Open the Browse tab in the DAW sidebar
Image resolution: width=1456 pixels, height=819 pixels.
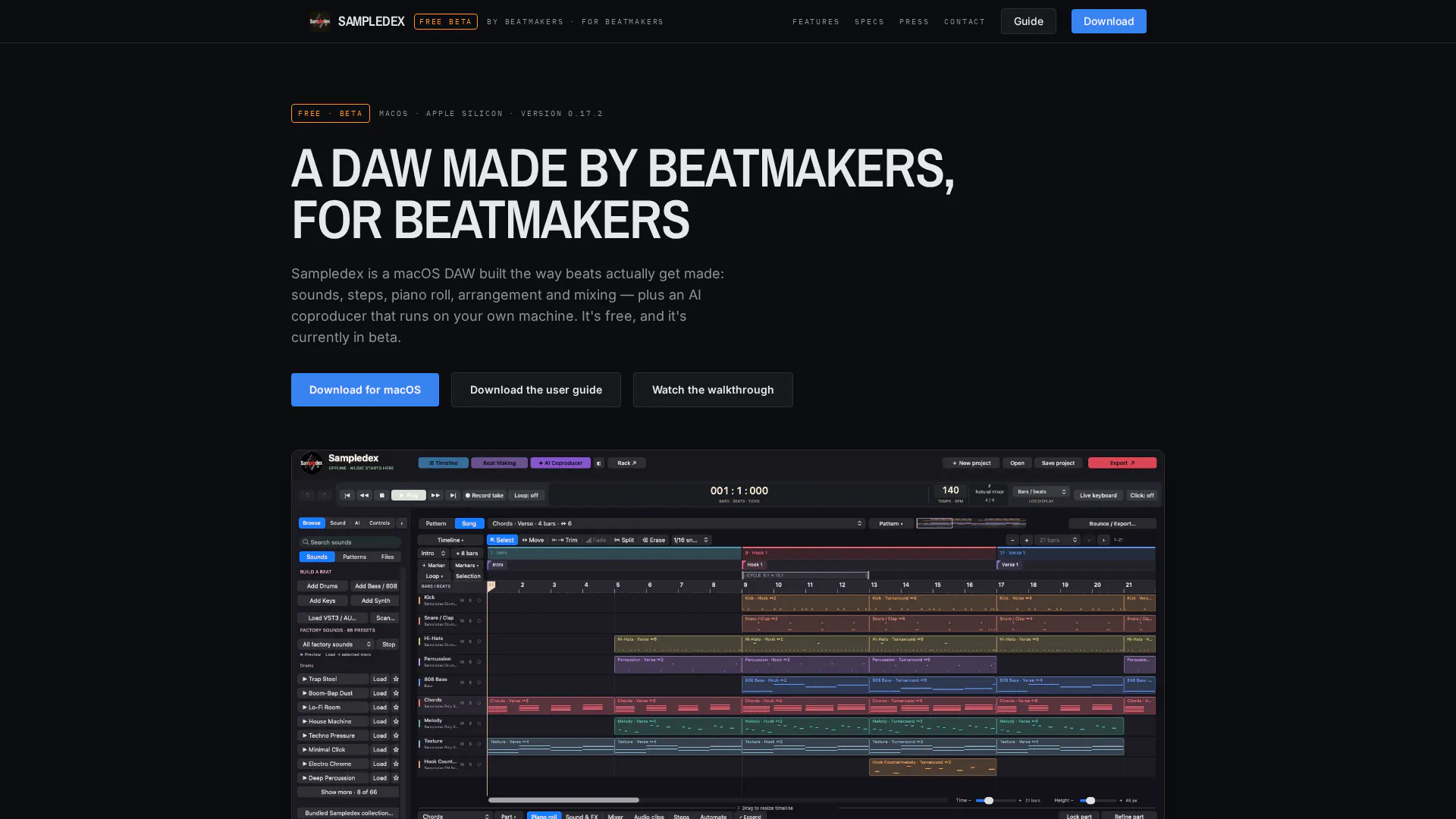[312, 522]
